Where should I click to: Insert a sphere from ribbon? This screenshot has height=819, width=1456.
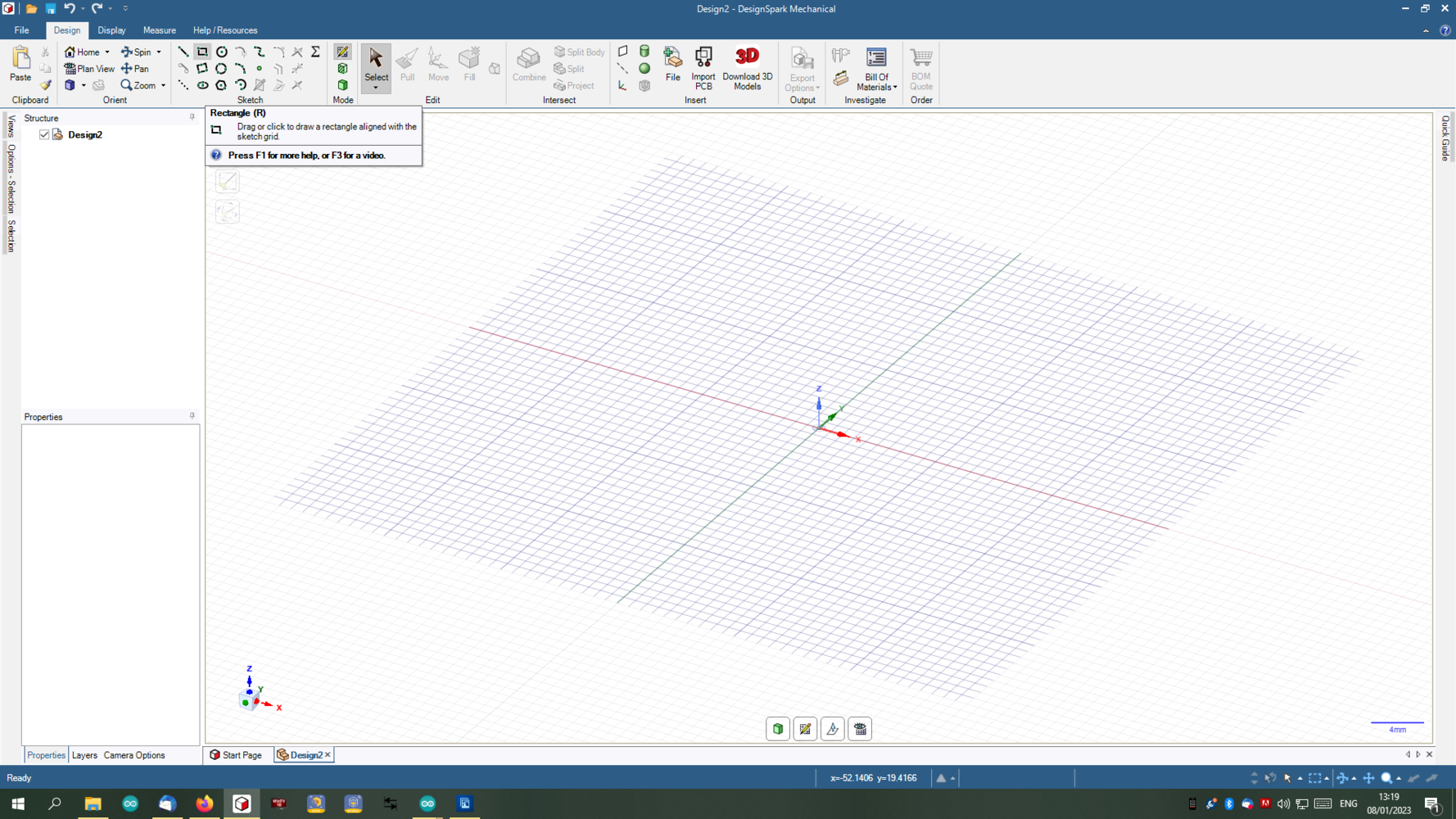coord(644,69)
